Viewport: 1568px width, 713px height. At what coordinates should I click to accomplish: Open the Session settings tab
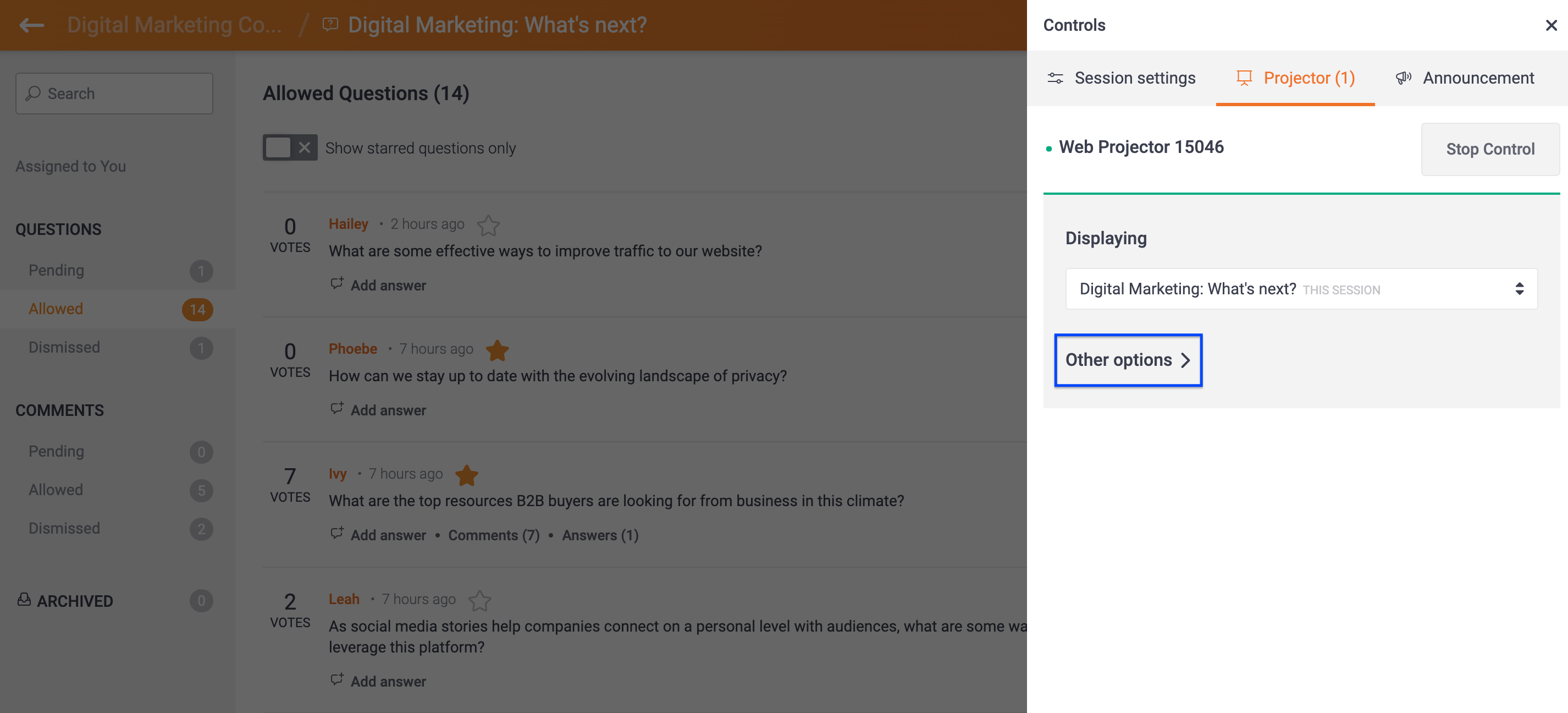click(1121, 79)
